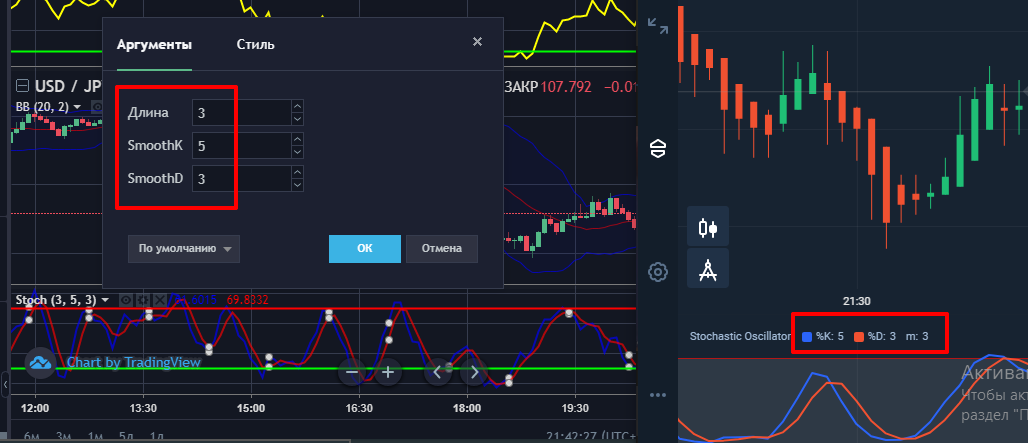Toggle fullscreen on the right chart

658,25
